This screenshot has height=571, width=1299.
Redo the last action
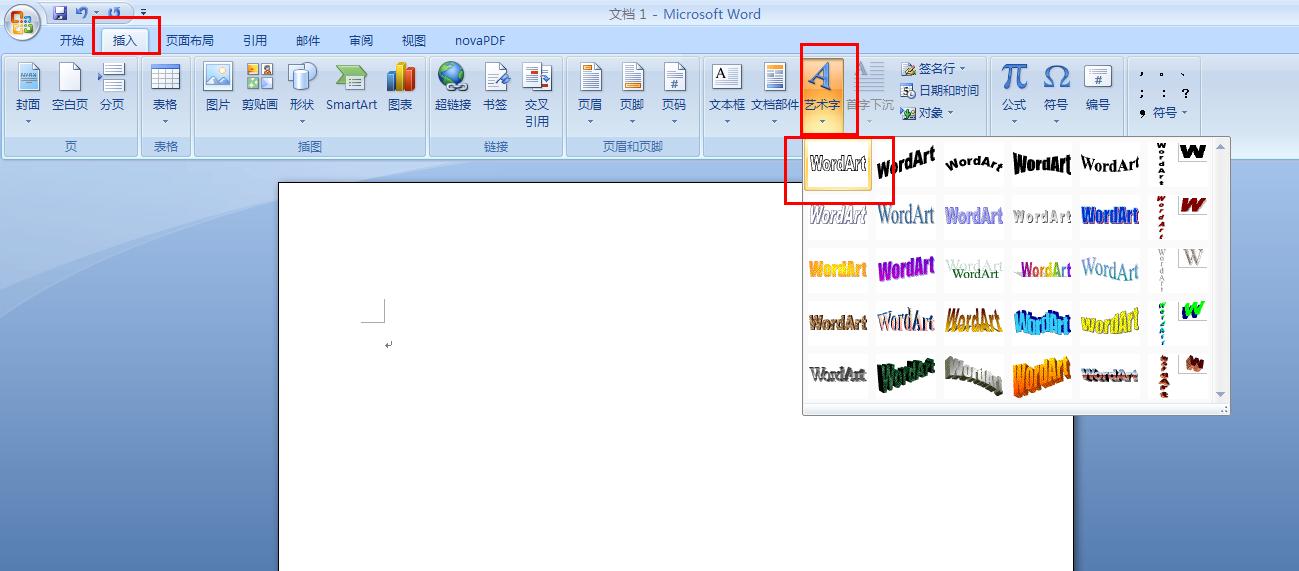pyautogui.click(x=114, y=13)
